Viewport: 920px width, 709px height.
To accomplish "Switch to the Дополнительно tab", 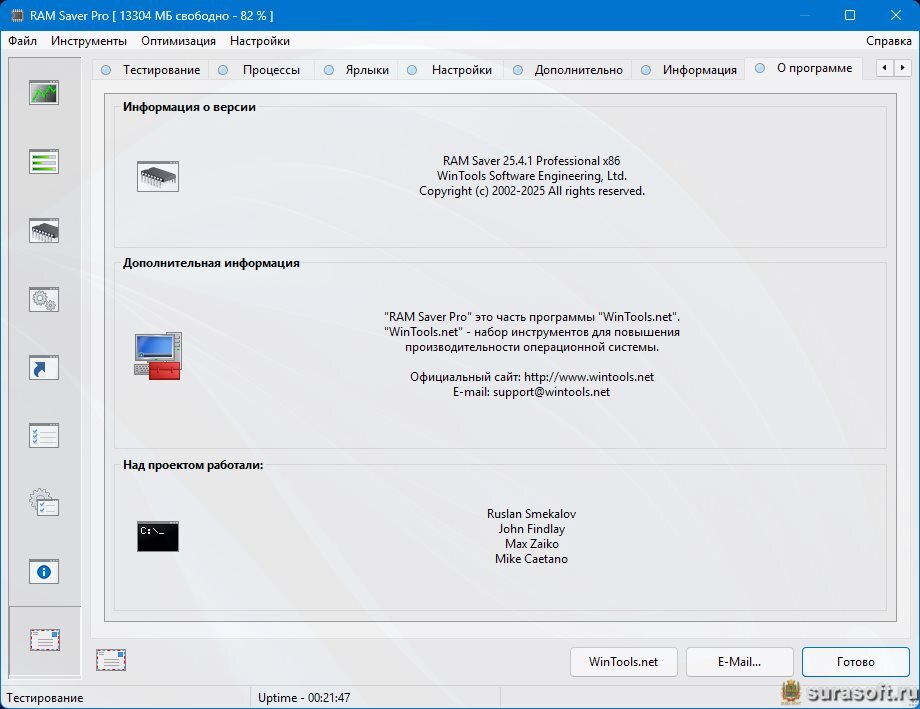I will click(x=567, y=70).
